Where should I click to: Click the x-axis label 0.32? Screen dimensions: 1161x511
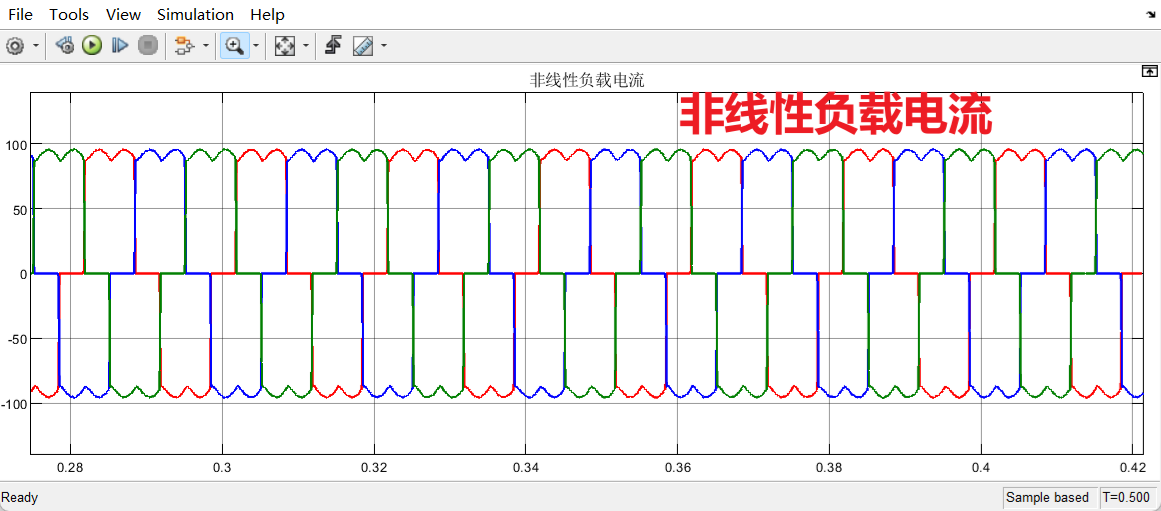[375, 468]
